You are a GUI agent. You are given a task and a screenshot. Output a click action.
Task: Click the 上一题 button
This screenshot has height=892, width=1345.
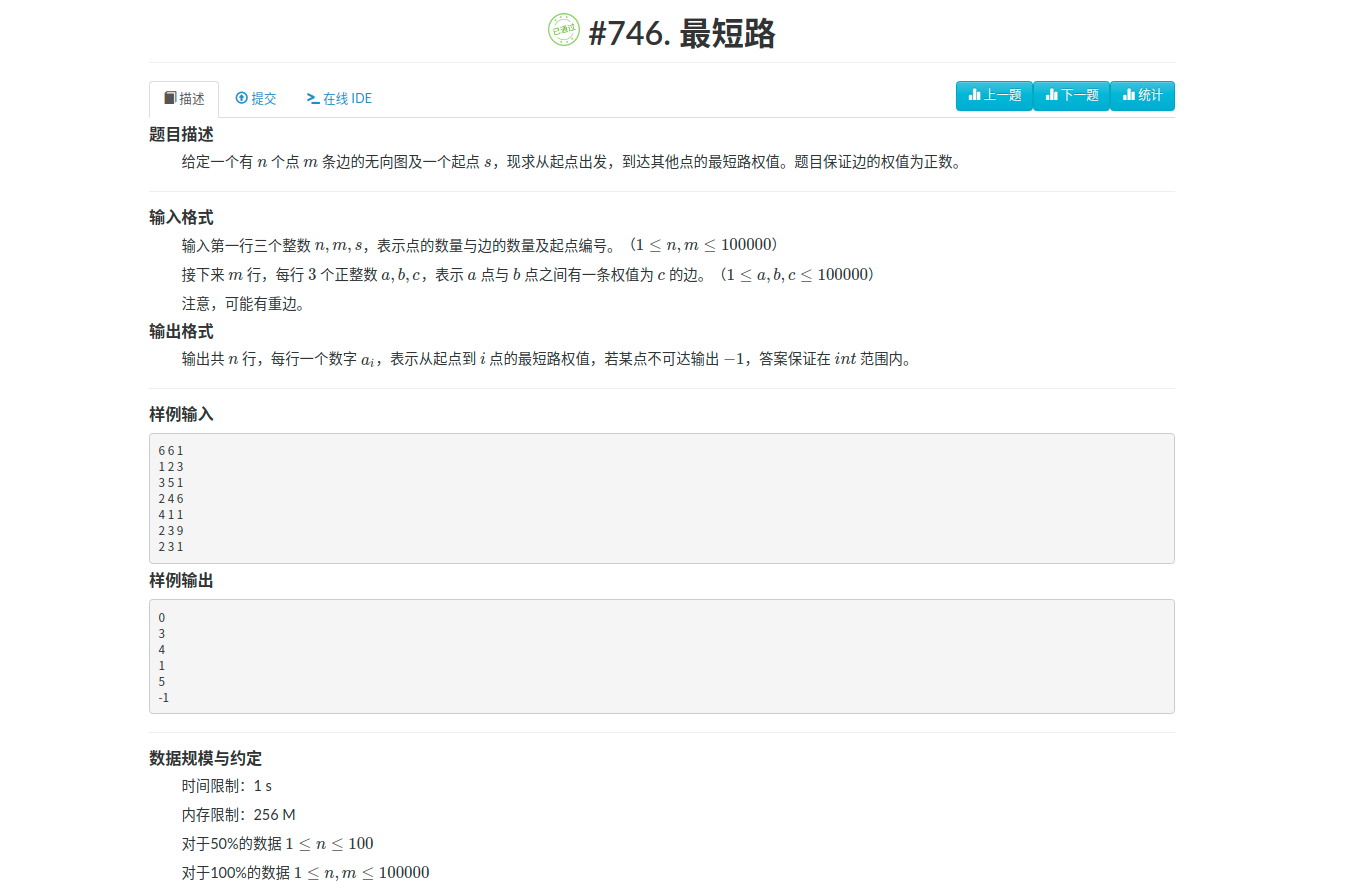(x=994, y=95)
